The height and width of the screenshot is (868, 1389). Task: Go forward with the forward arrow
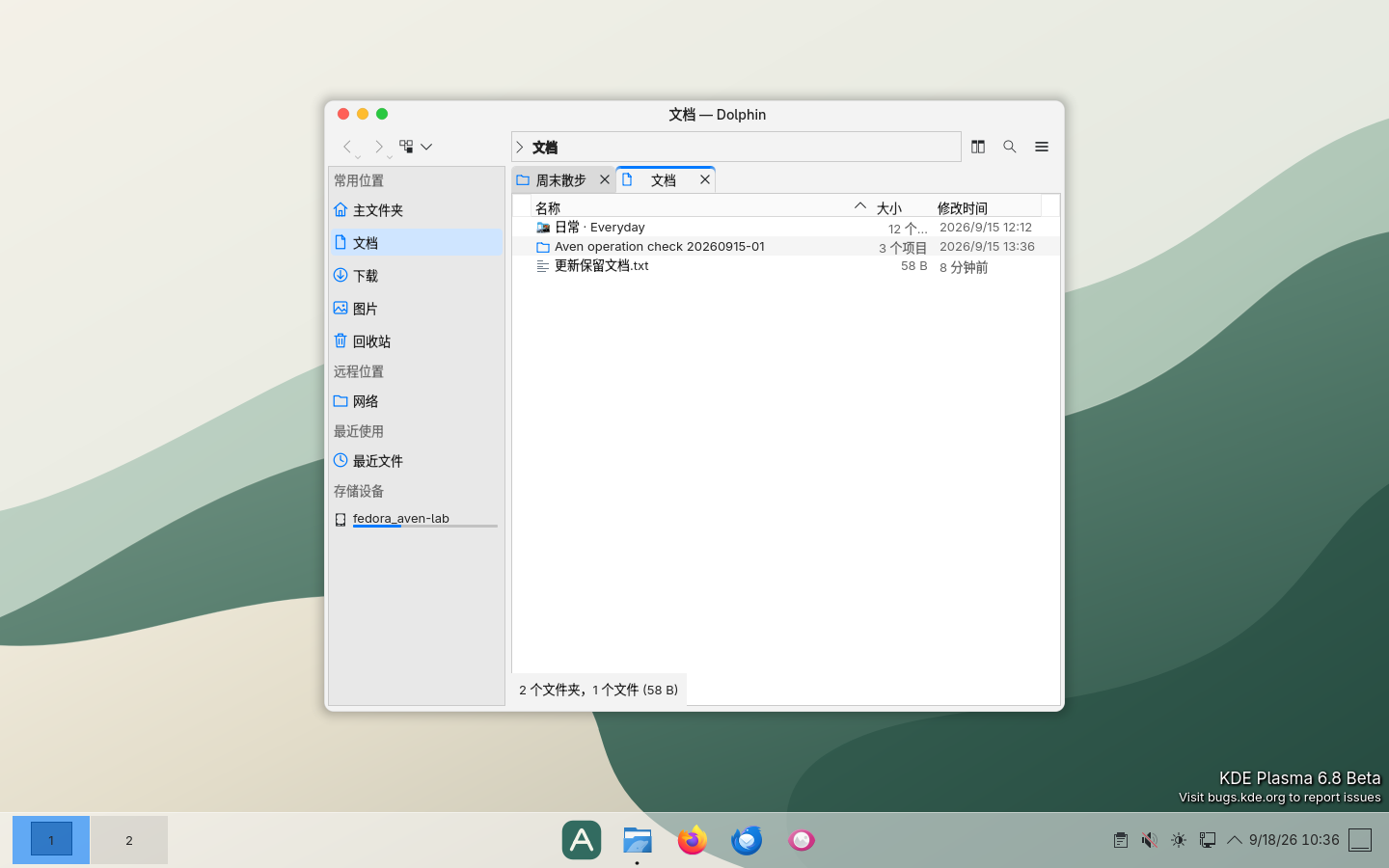tap(379, 147)
